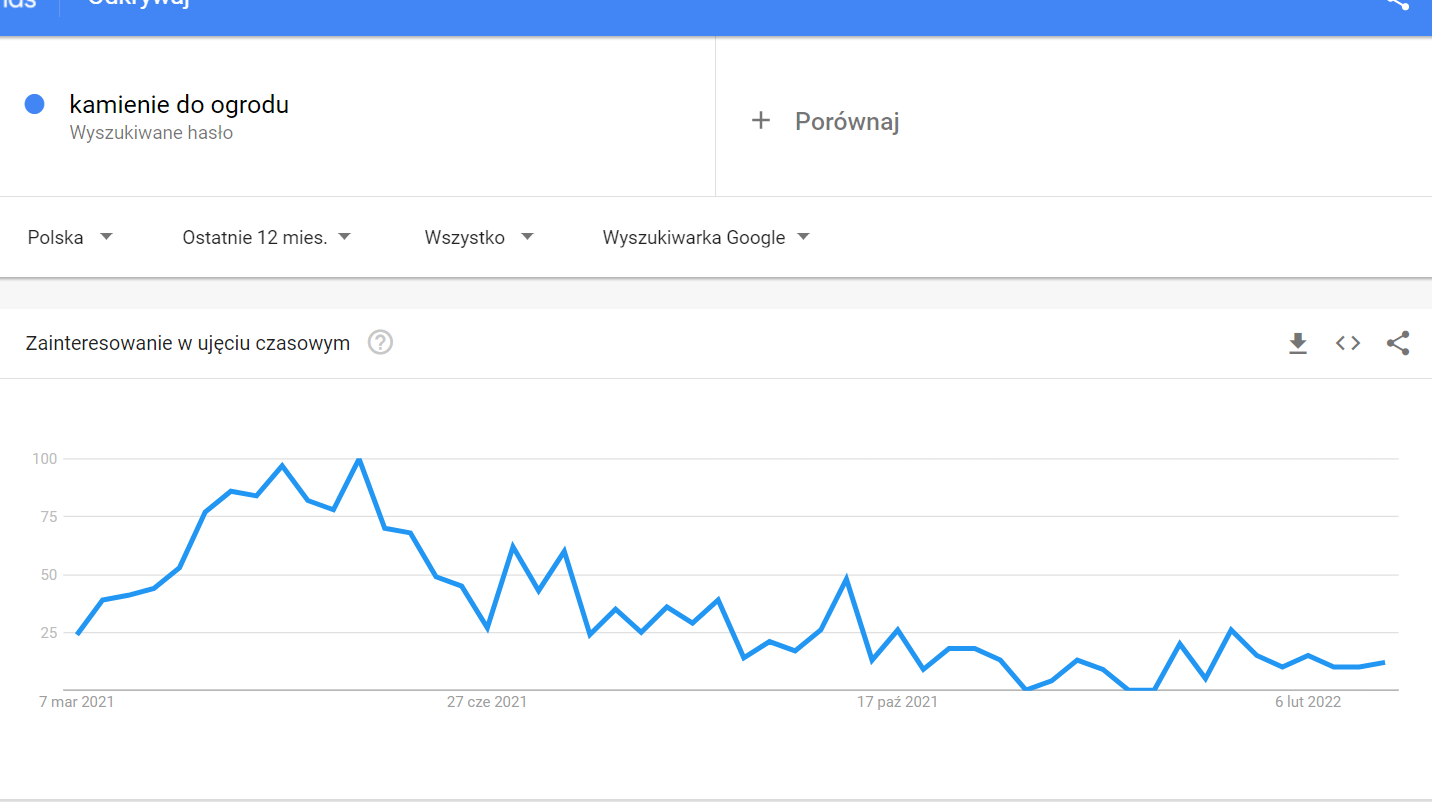
Task: Open the Wszystko categories dropdown
Action: click(x=479, y=237)
